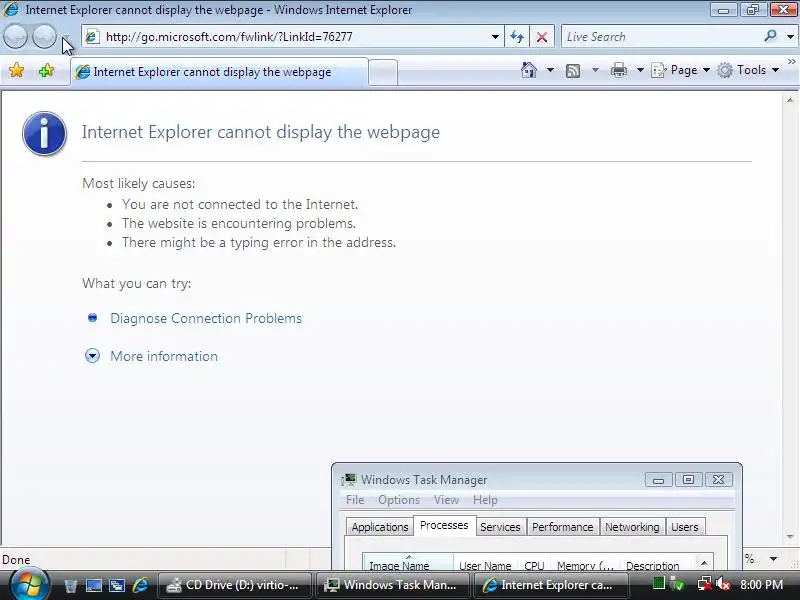Open File menu in Task Manager
This screenshot has width=800, height=600.
coord(355,500)
